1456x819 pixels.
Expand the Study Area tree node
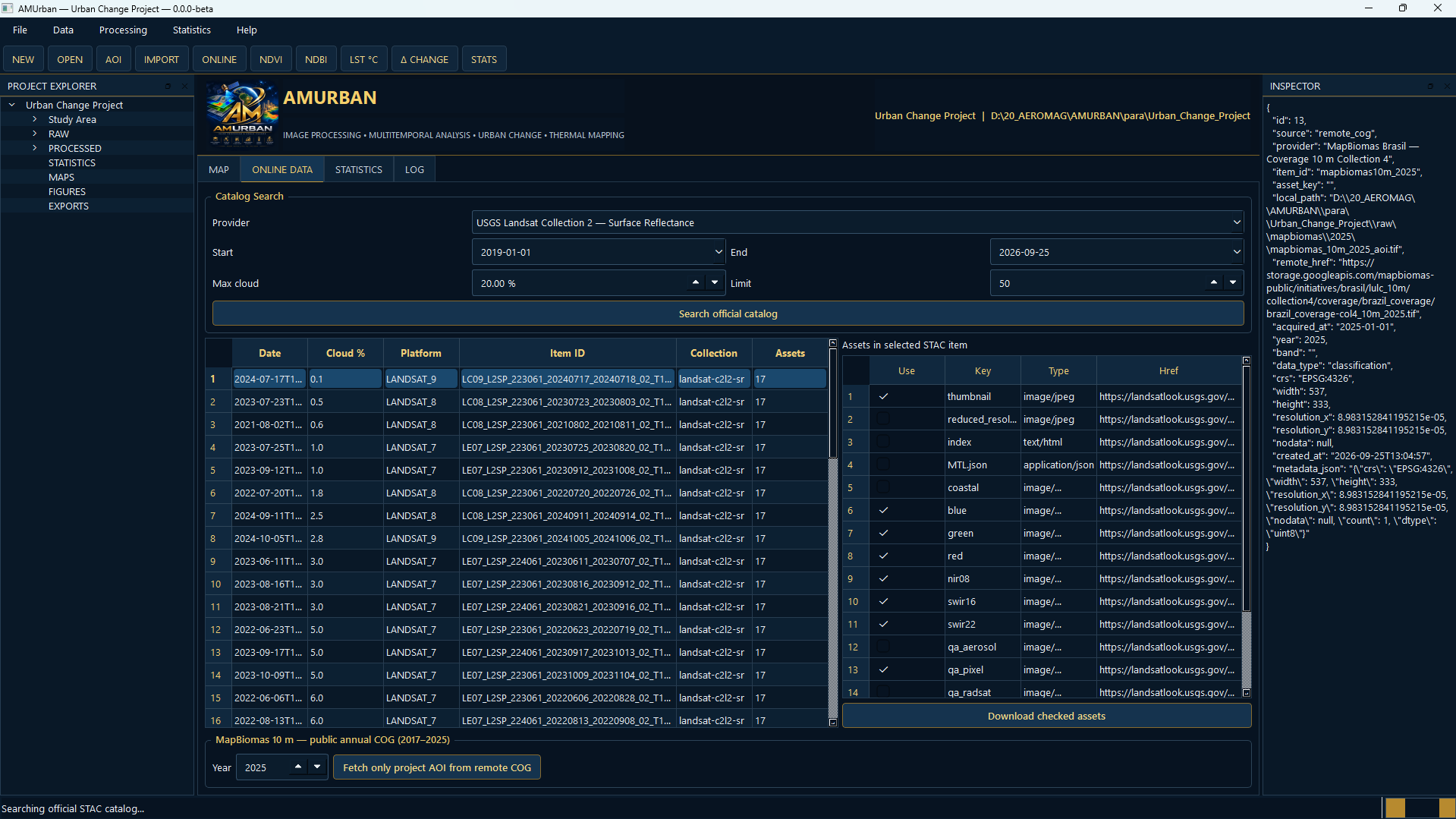point(34,119)
